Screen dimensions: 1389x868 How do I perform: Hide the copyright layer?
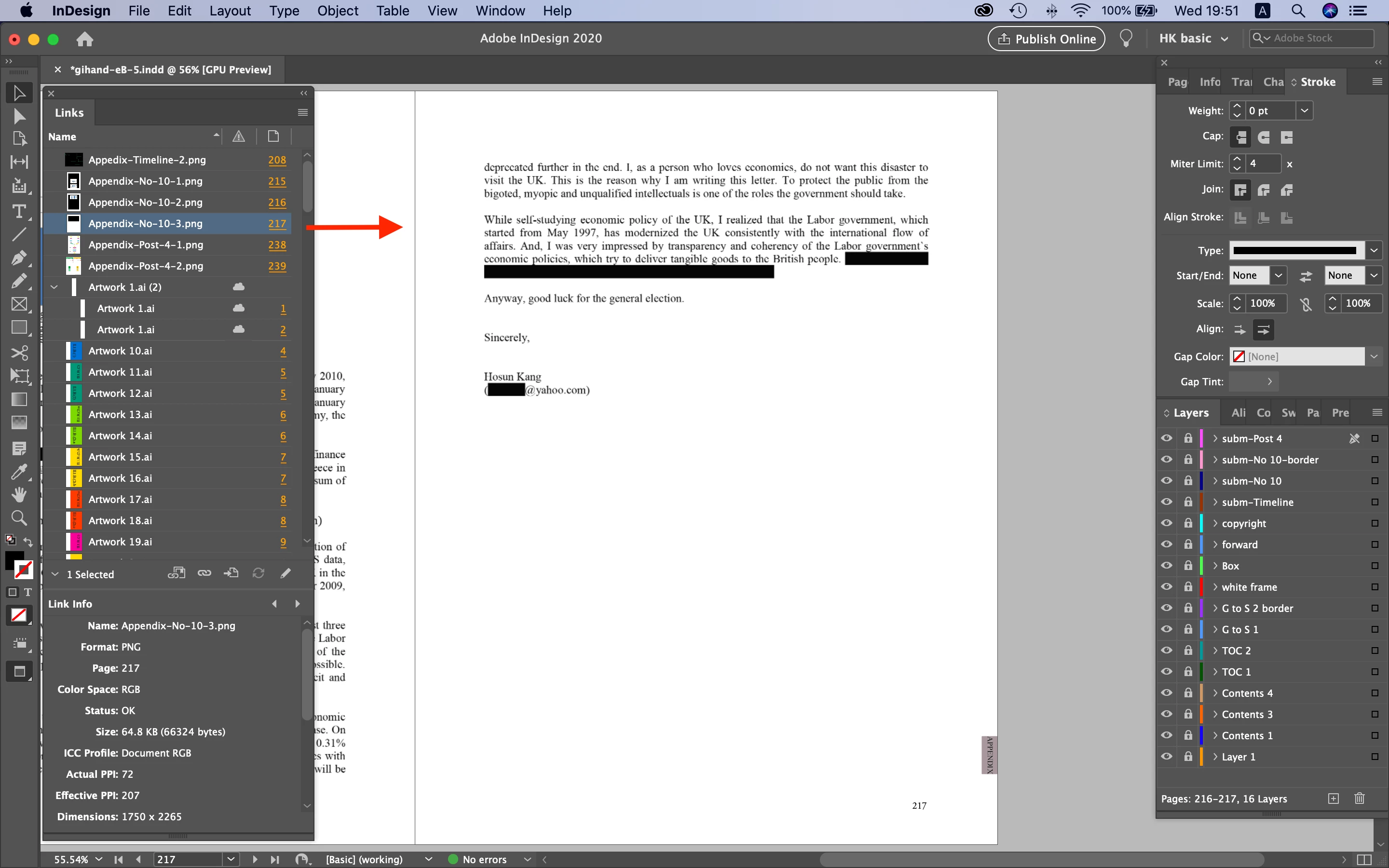point(1166,523)
